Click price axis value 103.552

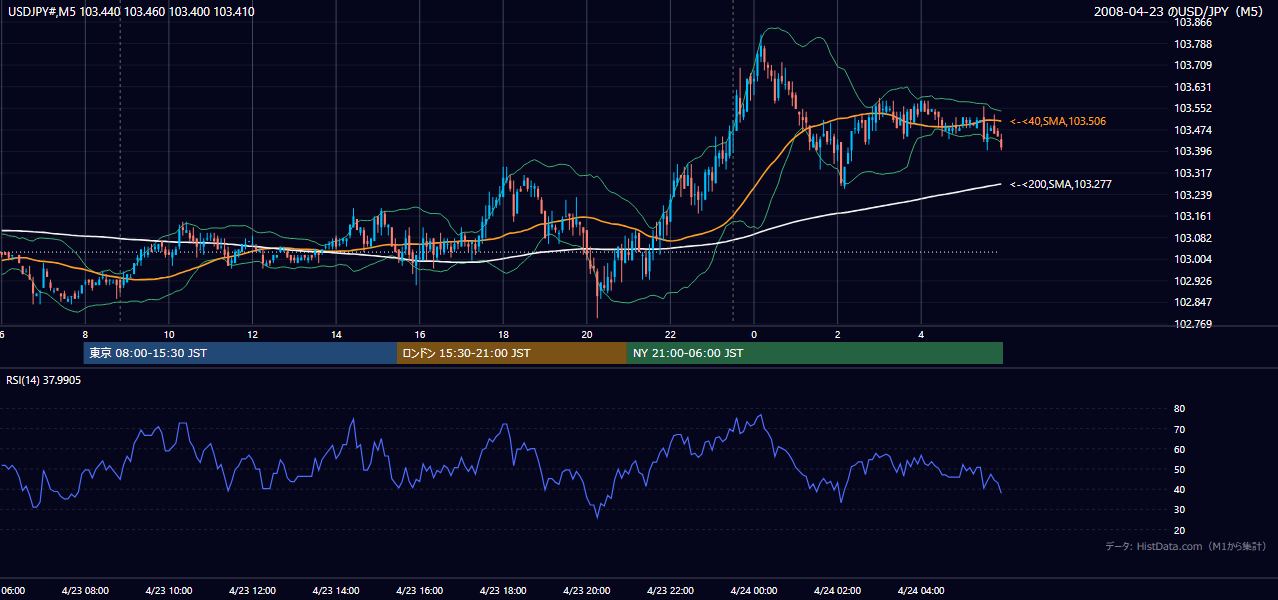[x=1192, y=108]
